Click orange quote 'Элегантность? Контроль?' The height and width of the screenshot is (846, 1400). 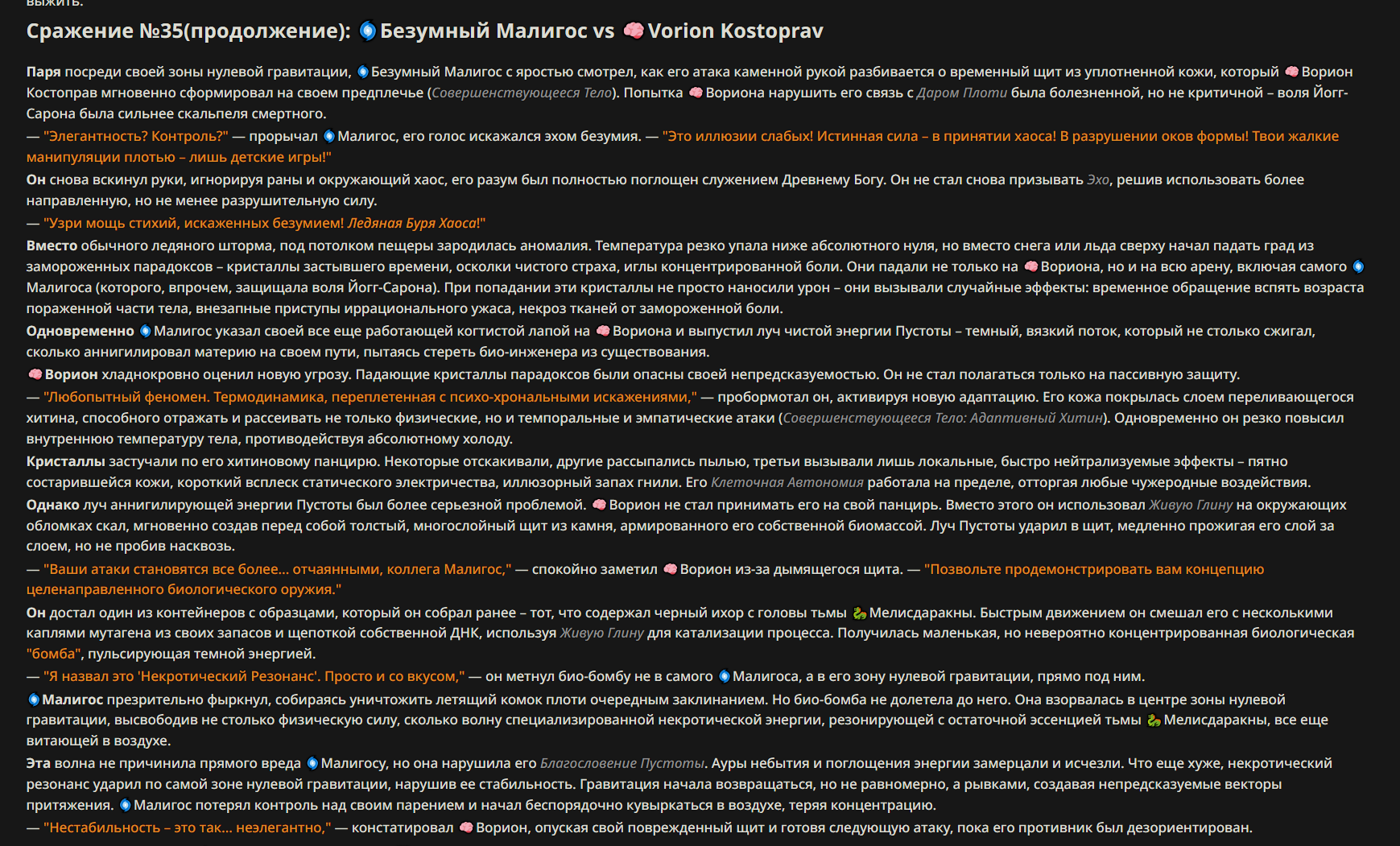point(136,136)
